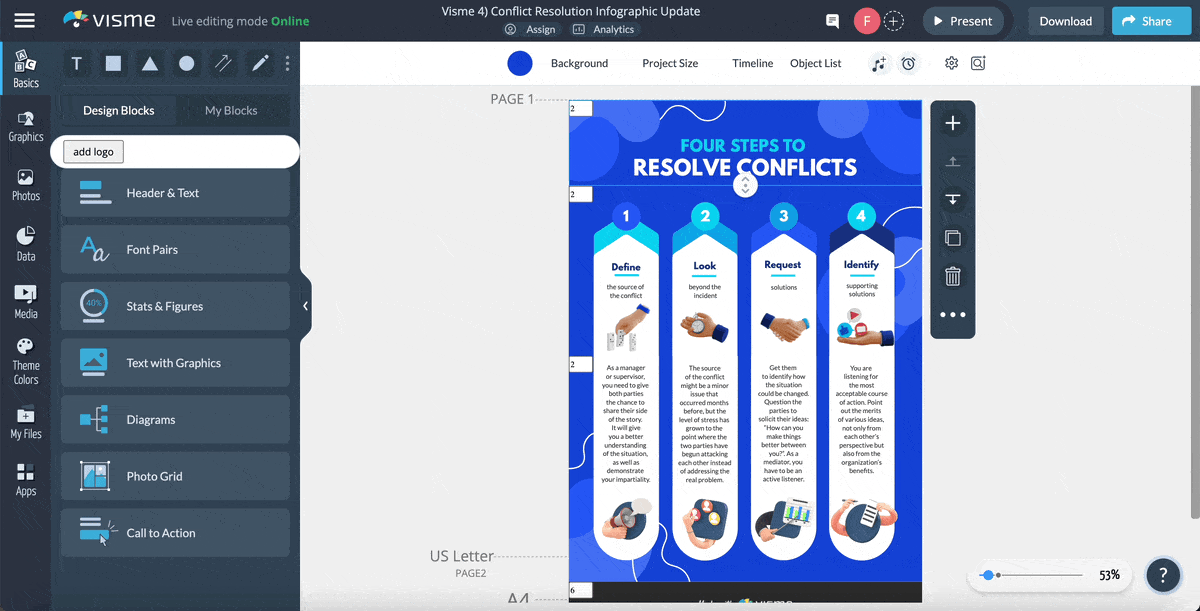The image size is (1200, 611).
Task: Expand the block options with three dots
Action: pyautogui.click(x=952, y=314)
